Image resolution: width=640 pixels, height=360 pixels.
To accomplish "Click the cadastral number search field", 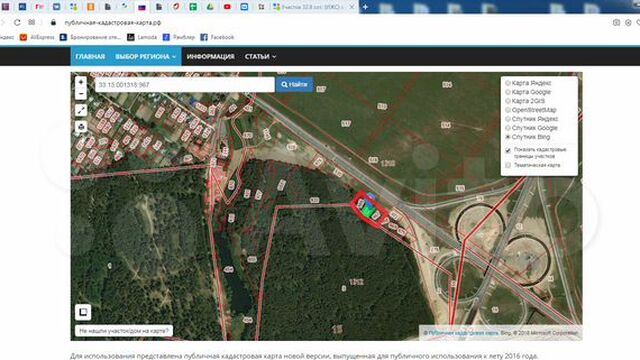I will [185, 84].
